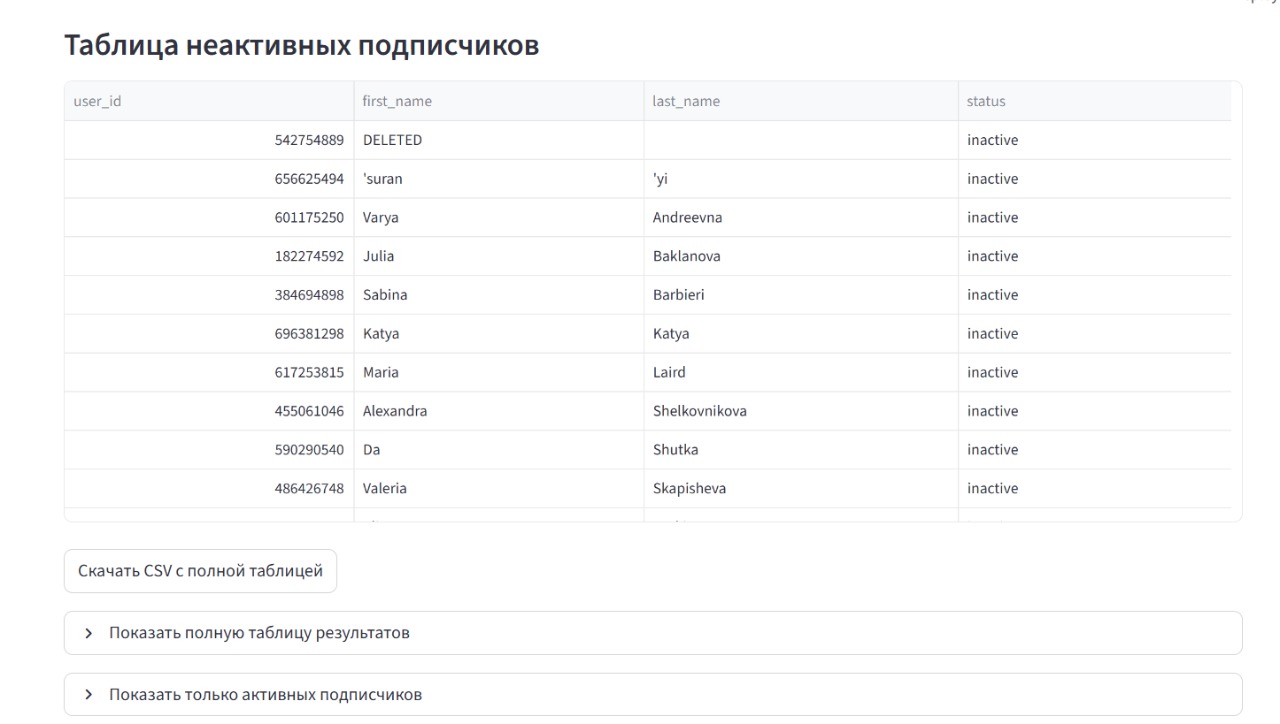Select the user_id cell 542754889

309,140
